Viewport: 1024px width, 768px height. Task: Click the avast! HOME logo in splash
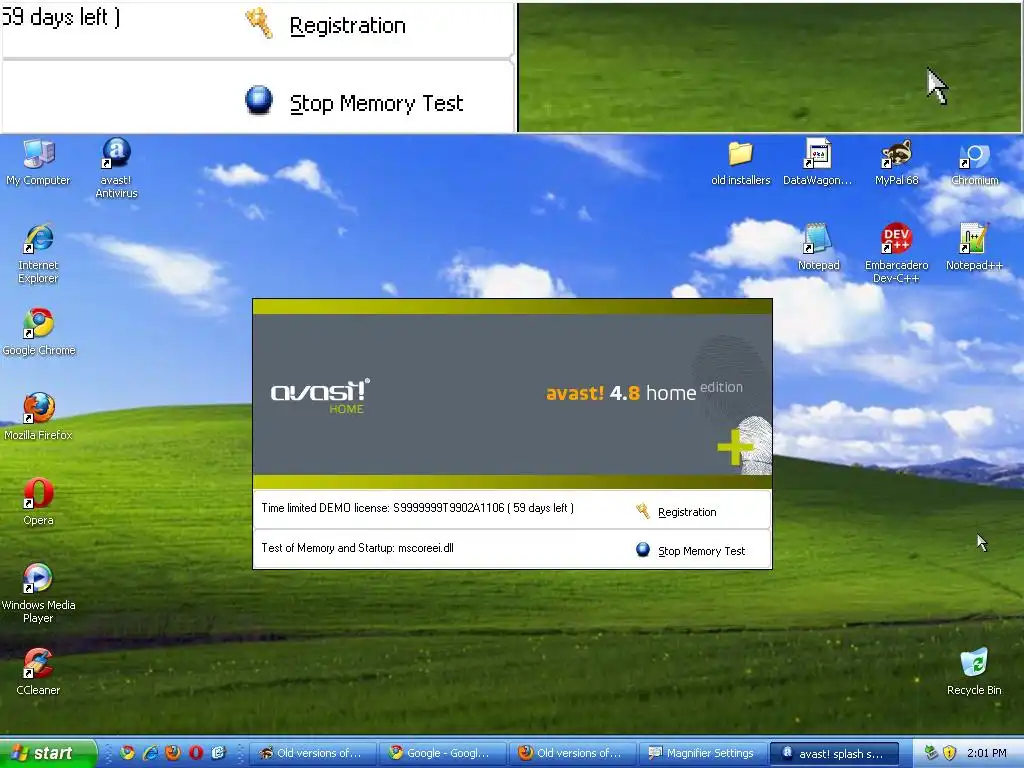coord(320,396)
